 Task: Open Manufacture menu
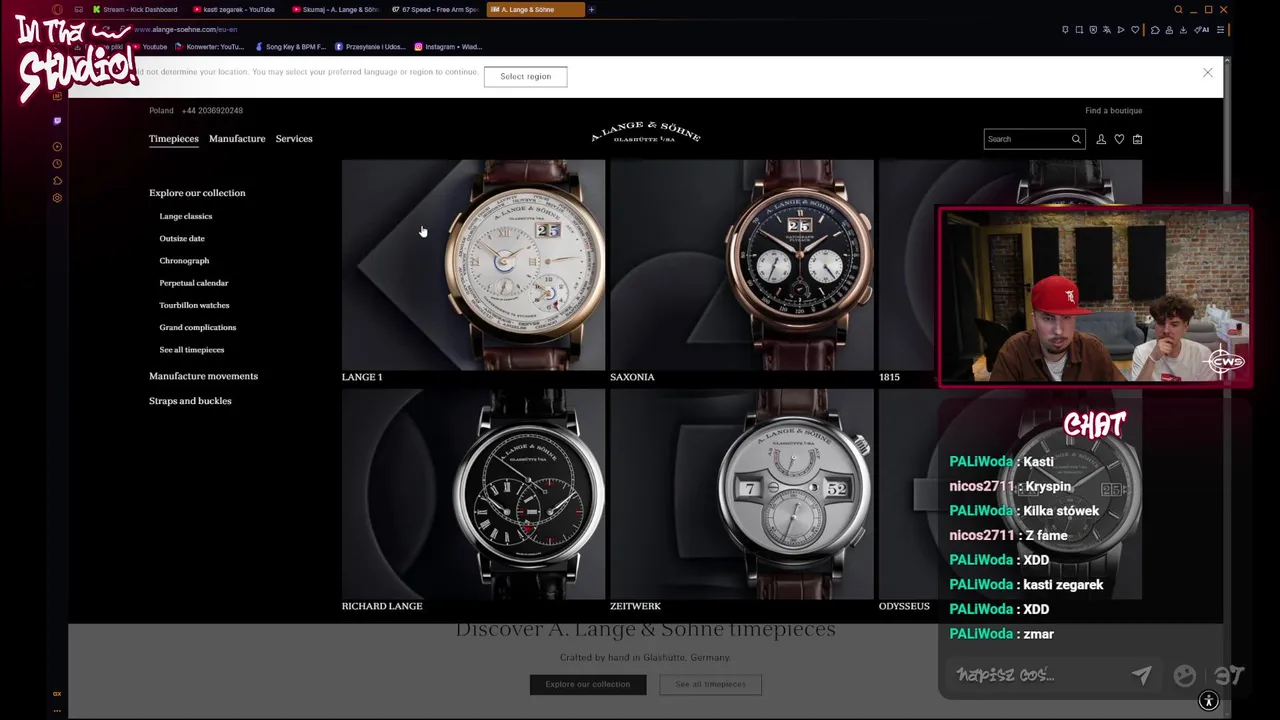click(x=237, y=139)
